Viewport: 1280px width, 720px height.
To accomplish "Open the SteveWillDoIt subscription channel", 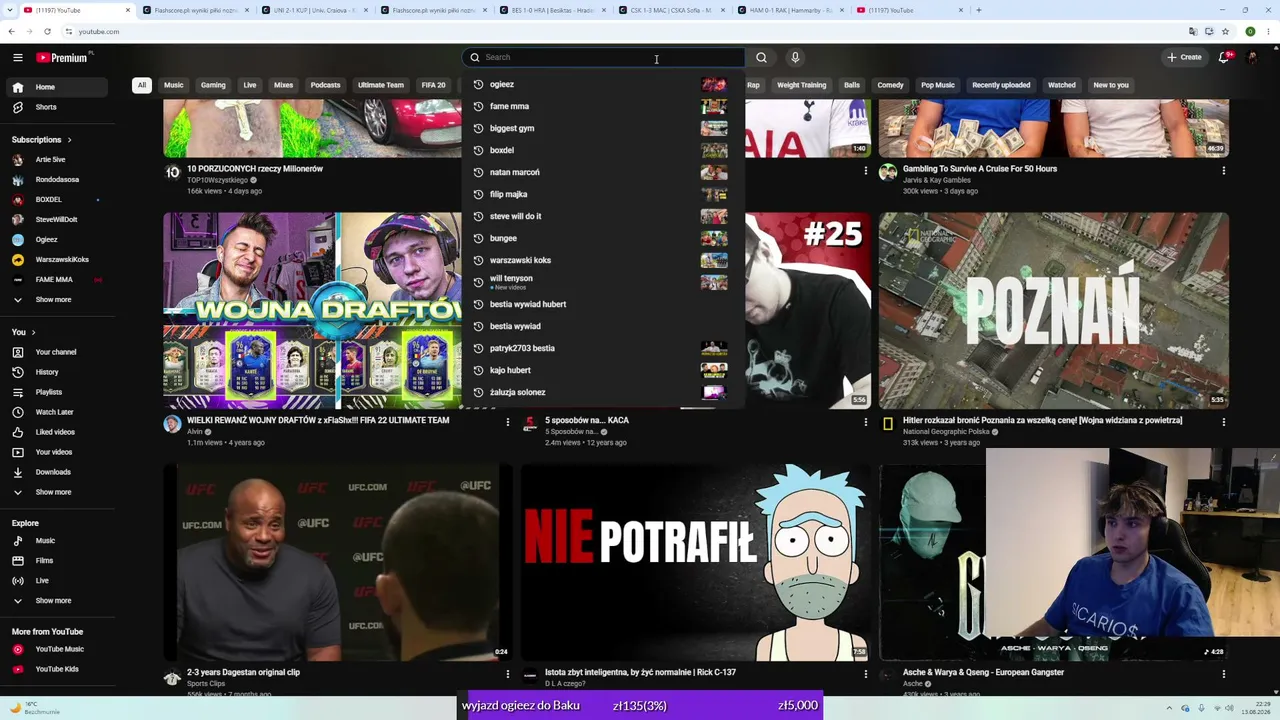I will point(57,220).
